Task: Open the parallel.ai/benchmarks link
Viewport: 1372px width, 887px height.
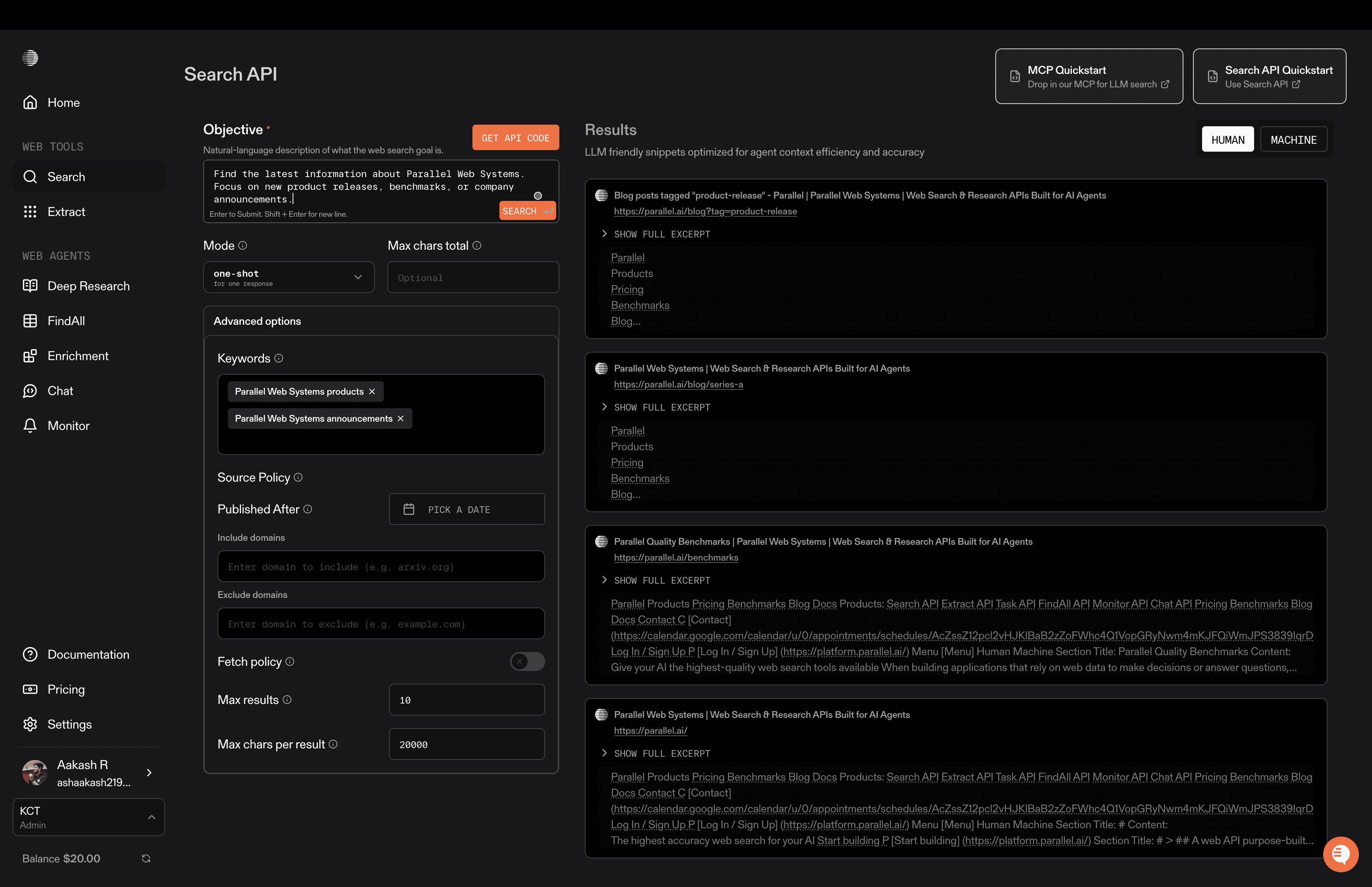Action: point(675,557)
